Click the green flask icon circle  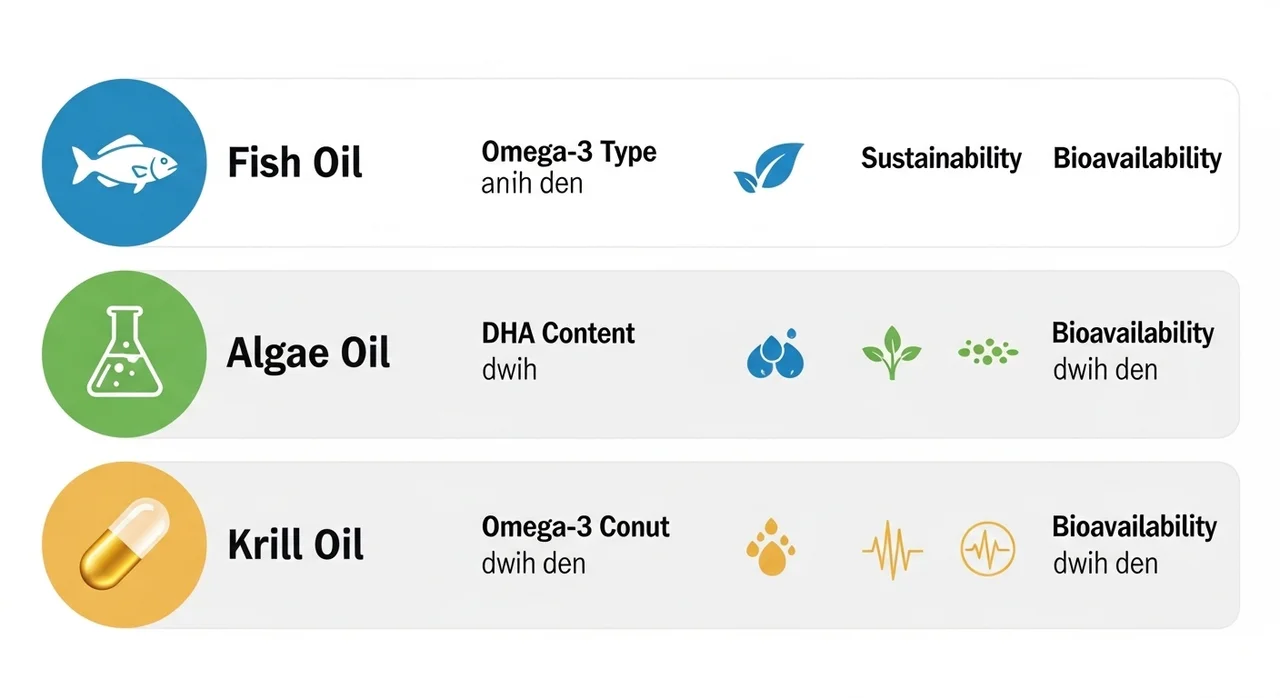(x=124, y=353)
